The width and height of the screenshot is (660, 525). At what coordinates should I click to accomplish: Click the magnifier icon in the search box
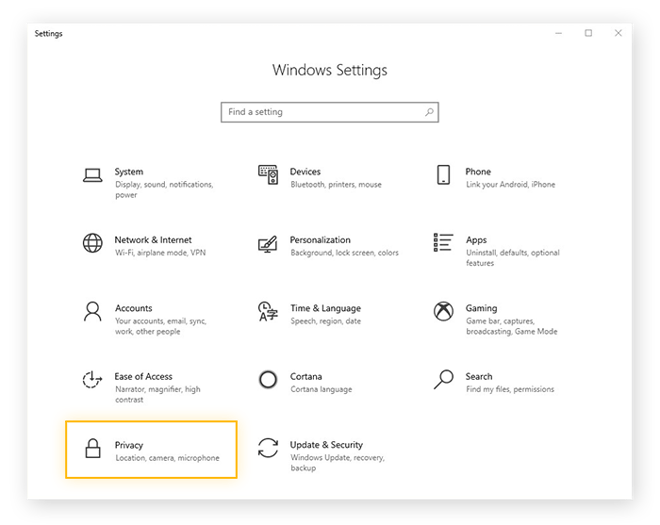(429, 112)
